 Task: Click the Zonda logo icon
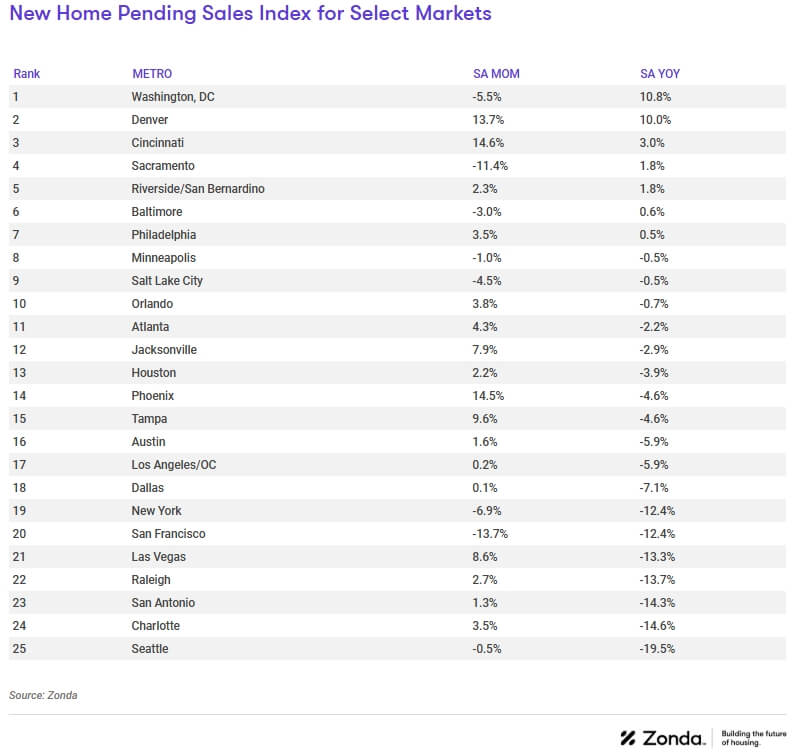(629, 738)
